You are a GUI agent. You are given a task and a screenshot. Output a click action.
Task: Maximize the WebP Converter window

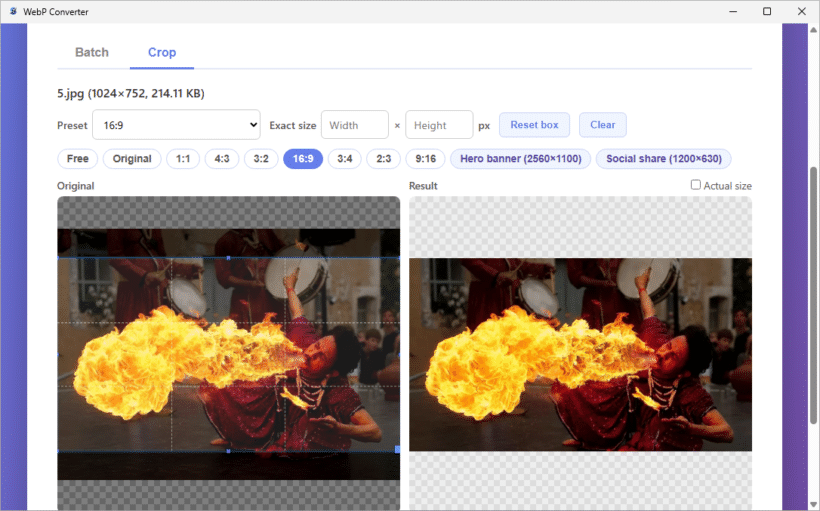(x=767, y=11)
